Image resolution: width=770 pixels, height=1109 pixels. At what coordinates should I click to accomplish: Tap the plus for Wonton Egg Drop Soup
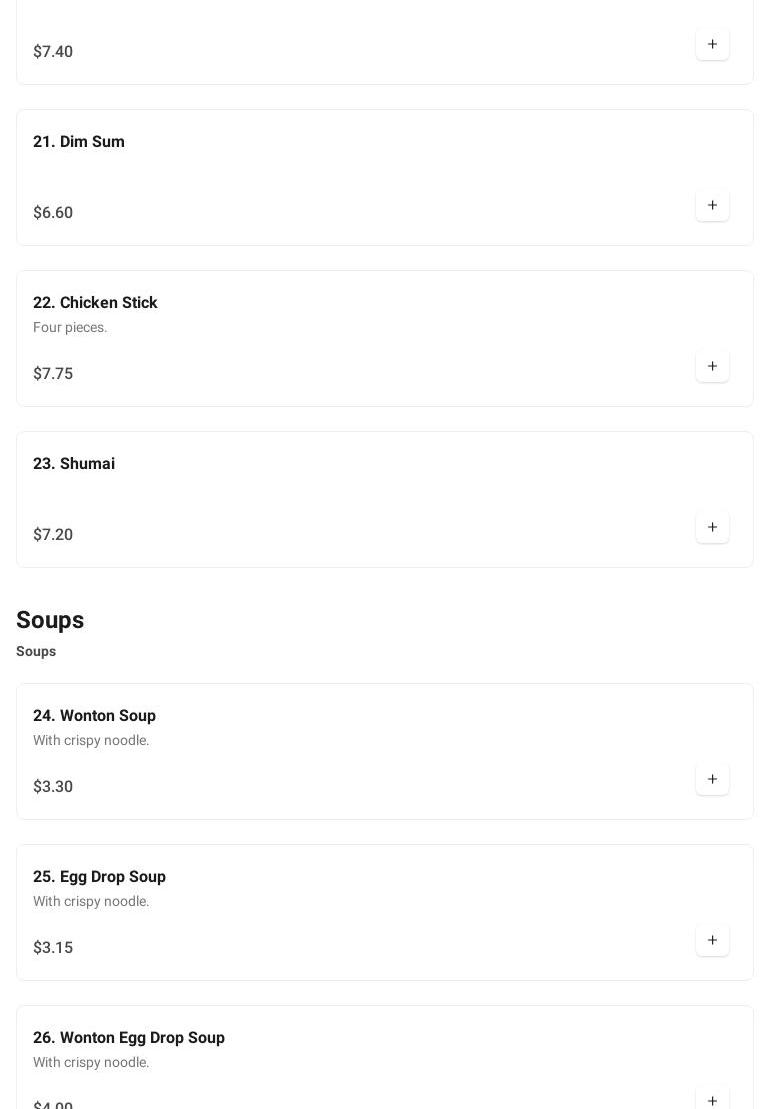pos(712,1099)
